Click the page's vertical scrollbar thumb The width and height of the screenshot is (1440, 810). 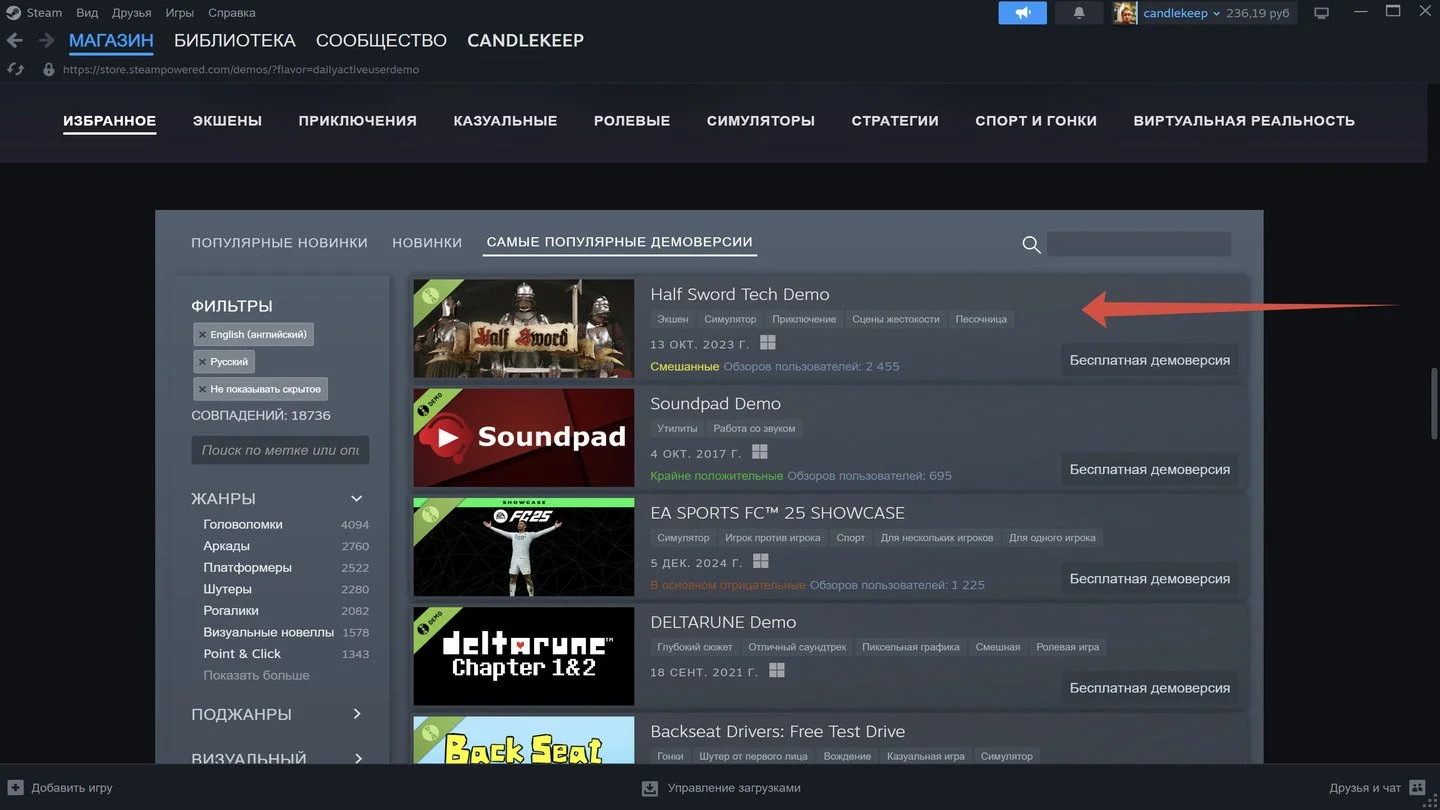point(1434,403)
